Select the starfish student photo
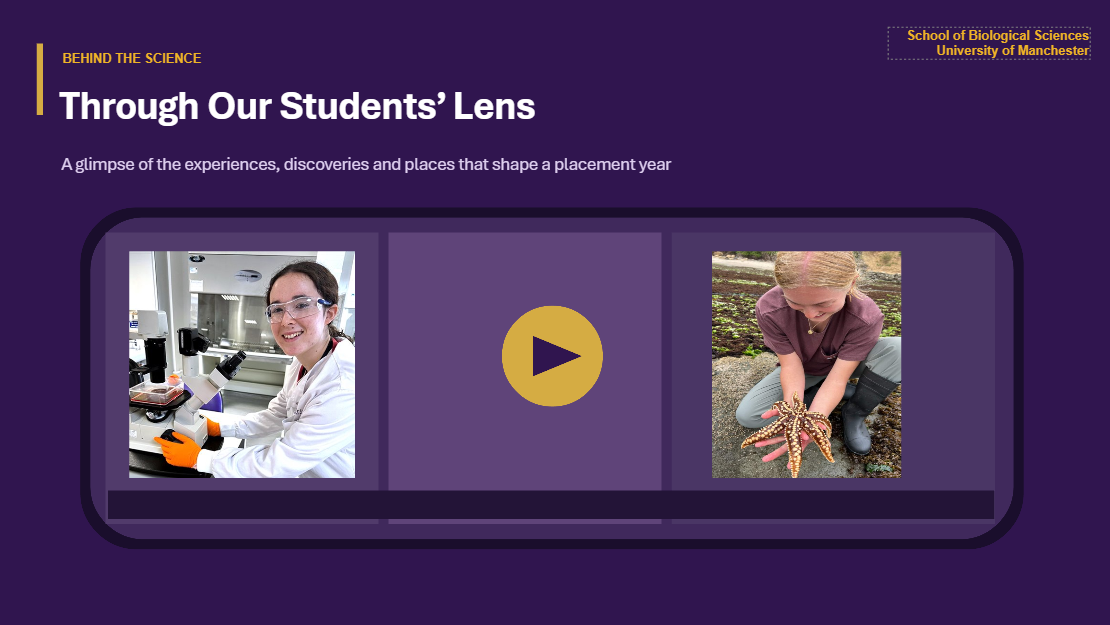The width and height of the screenshot is (1110, 625). click(806, 365)
